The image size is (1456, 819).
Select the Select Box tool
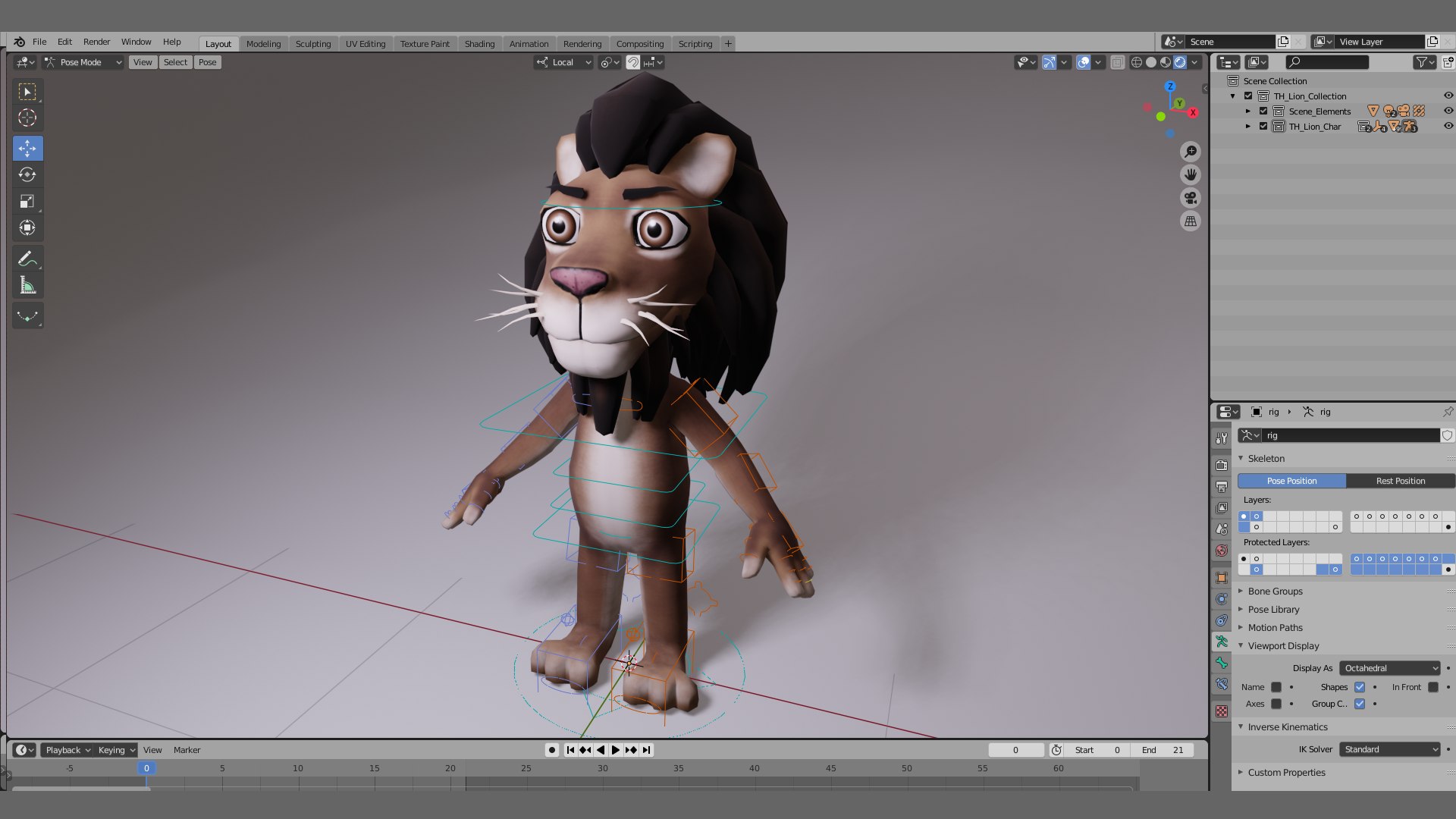(x=27, y=92)
